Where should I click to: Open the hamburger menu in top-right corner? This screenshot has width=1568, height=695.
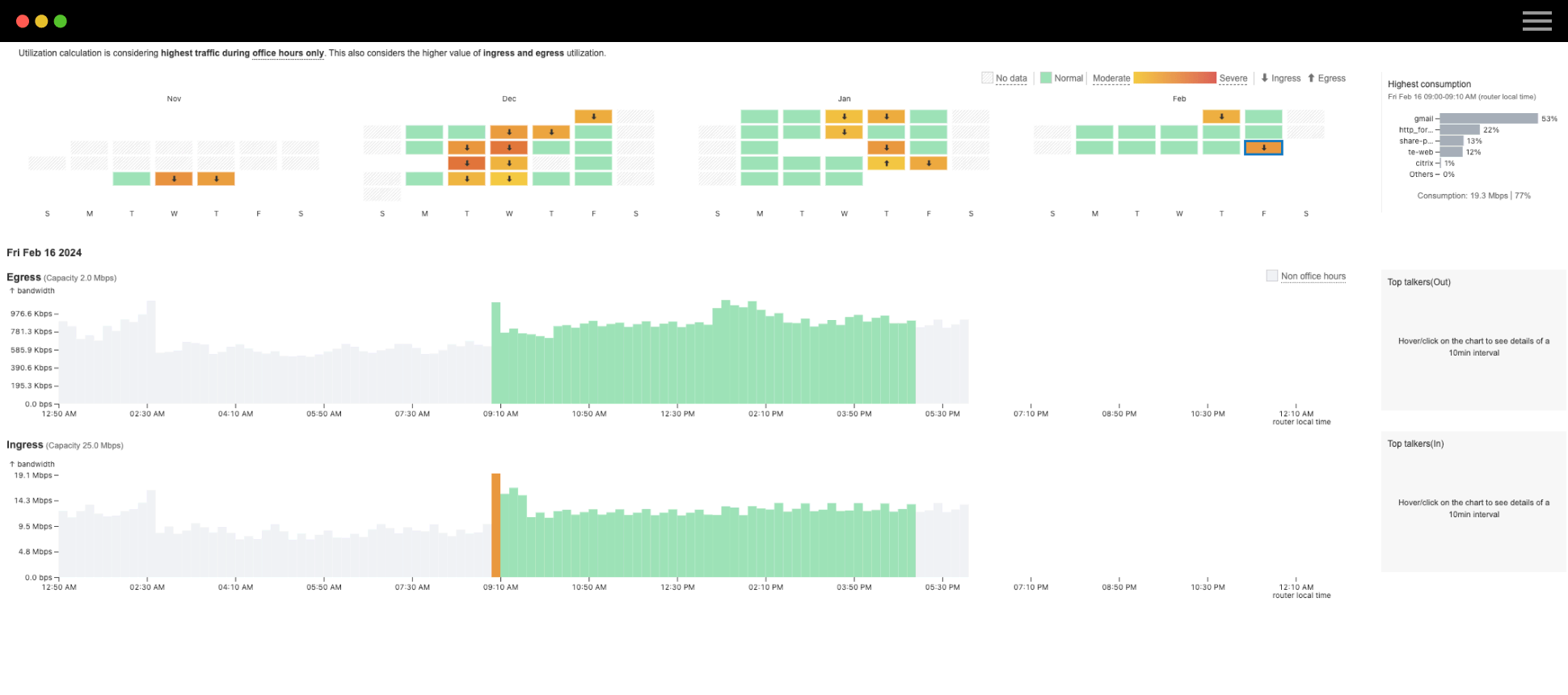pyautogui.click(x=1536, y=21)
